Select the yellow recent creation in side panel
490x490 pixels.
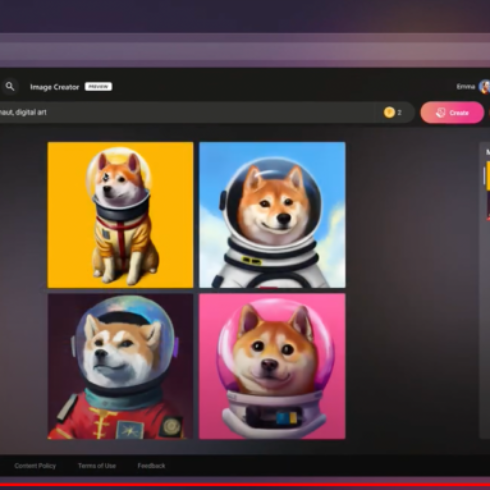pyautogui.click(x=488, y=176)
